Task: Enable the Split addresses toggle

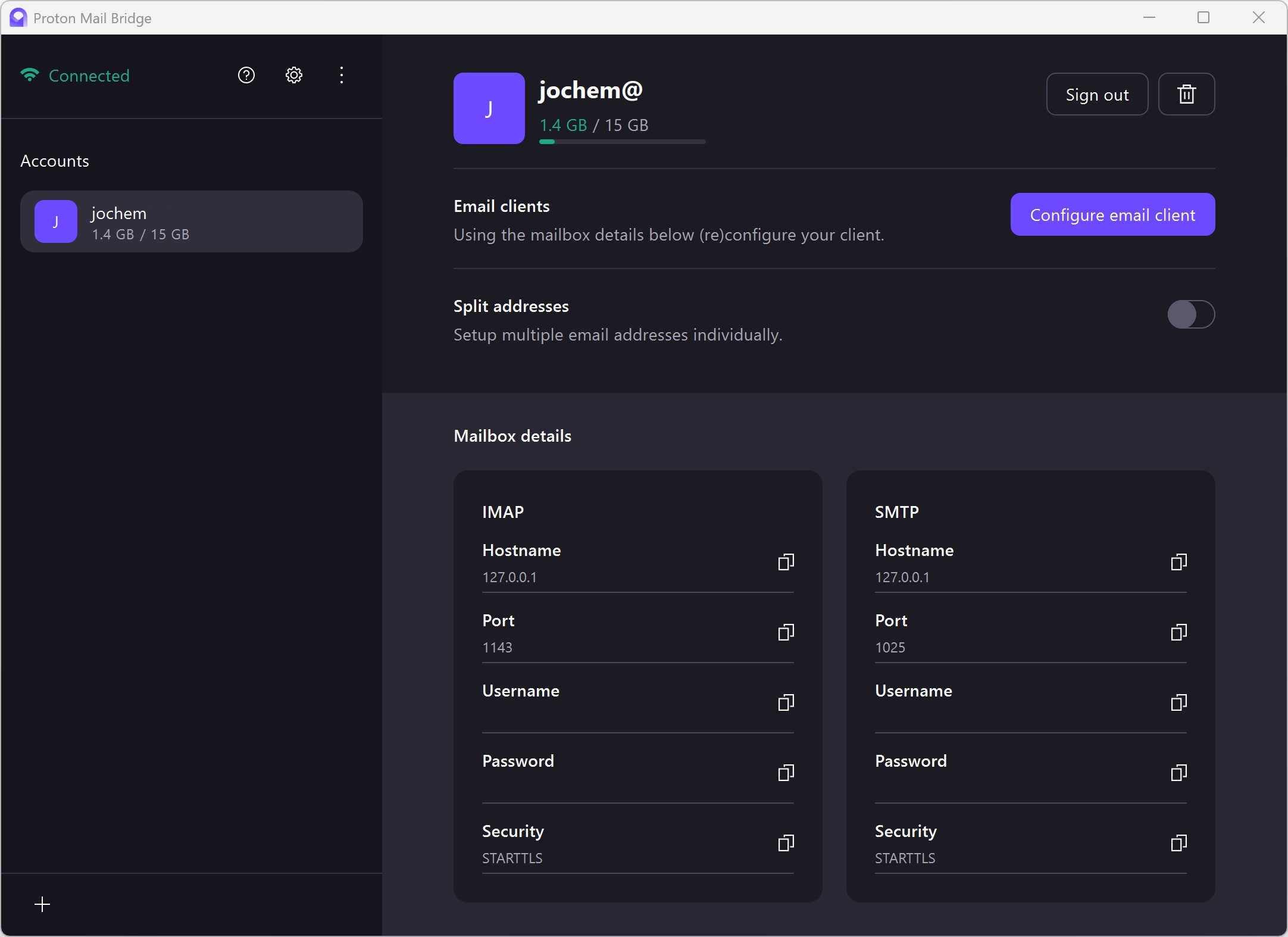Action: [1192, 315]
